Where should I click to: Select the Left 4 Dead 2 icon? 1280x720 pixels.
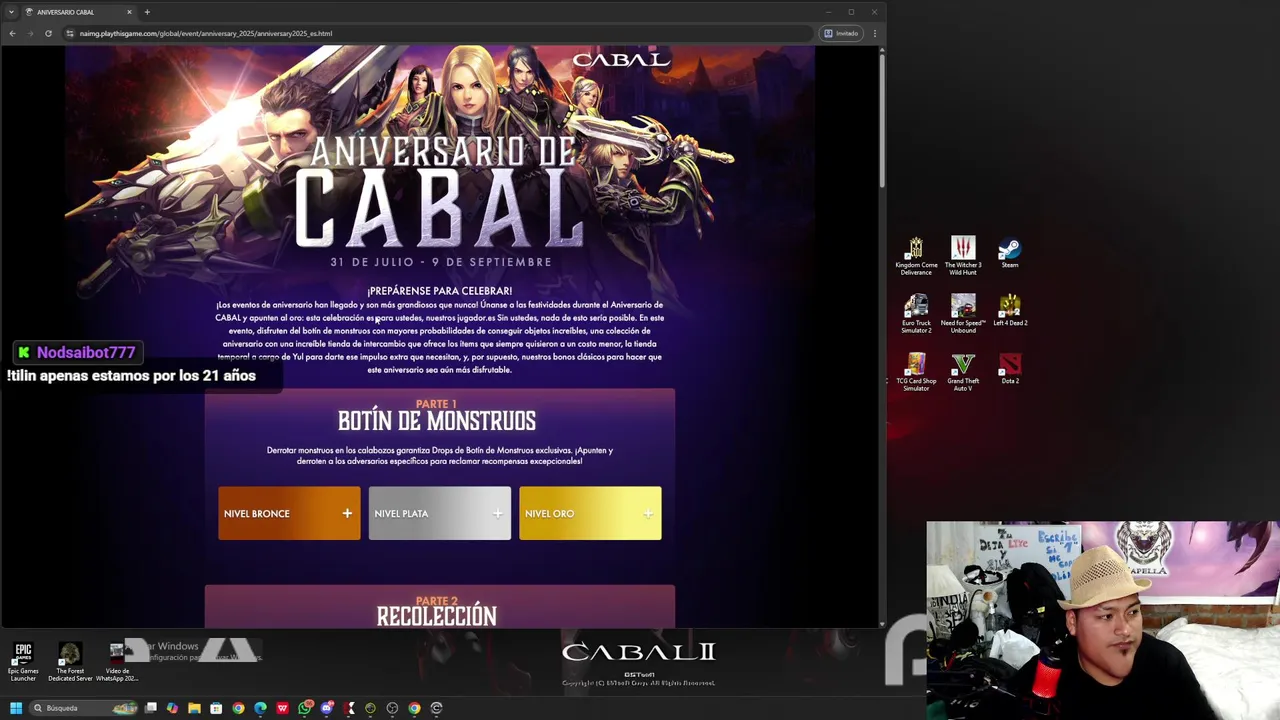1010,311
